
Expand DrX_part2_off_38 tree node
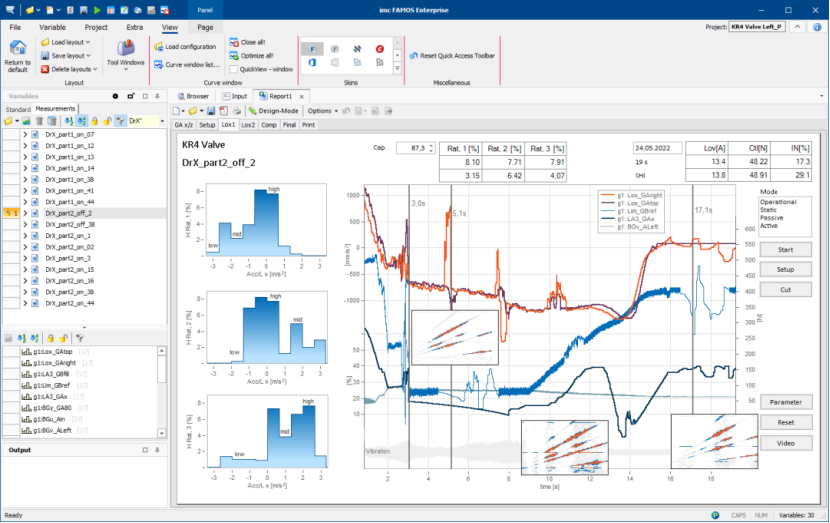(25, 224)
